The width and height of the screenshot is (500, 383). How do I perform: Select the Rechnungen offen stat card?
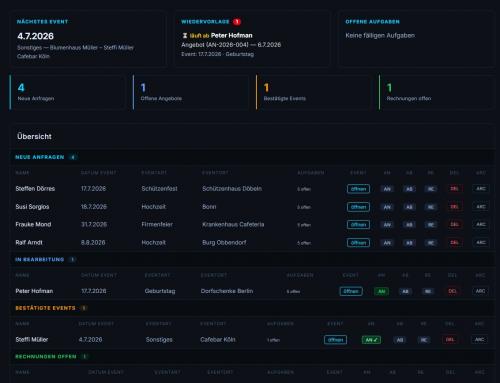[437, 92]
